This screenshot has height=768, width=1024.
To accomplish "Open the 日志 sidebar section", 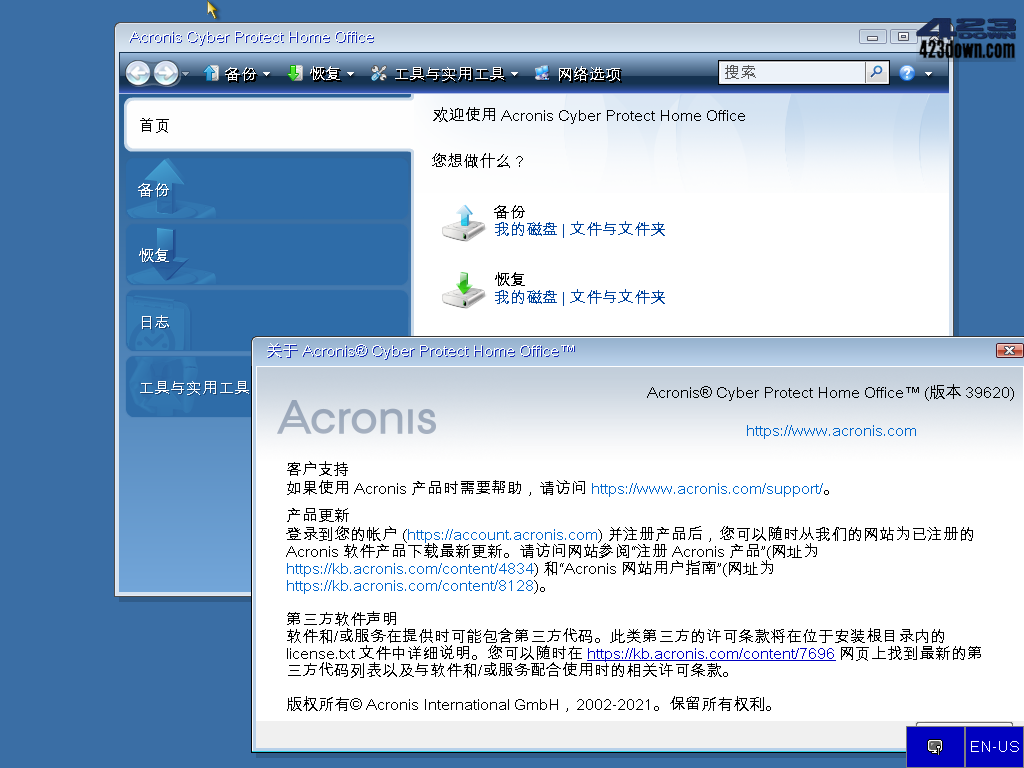I will pos(155,322).
